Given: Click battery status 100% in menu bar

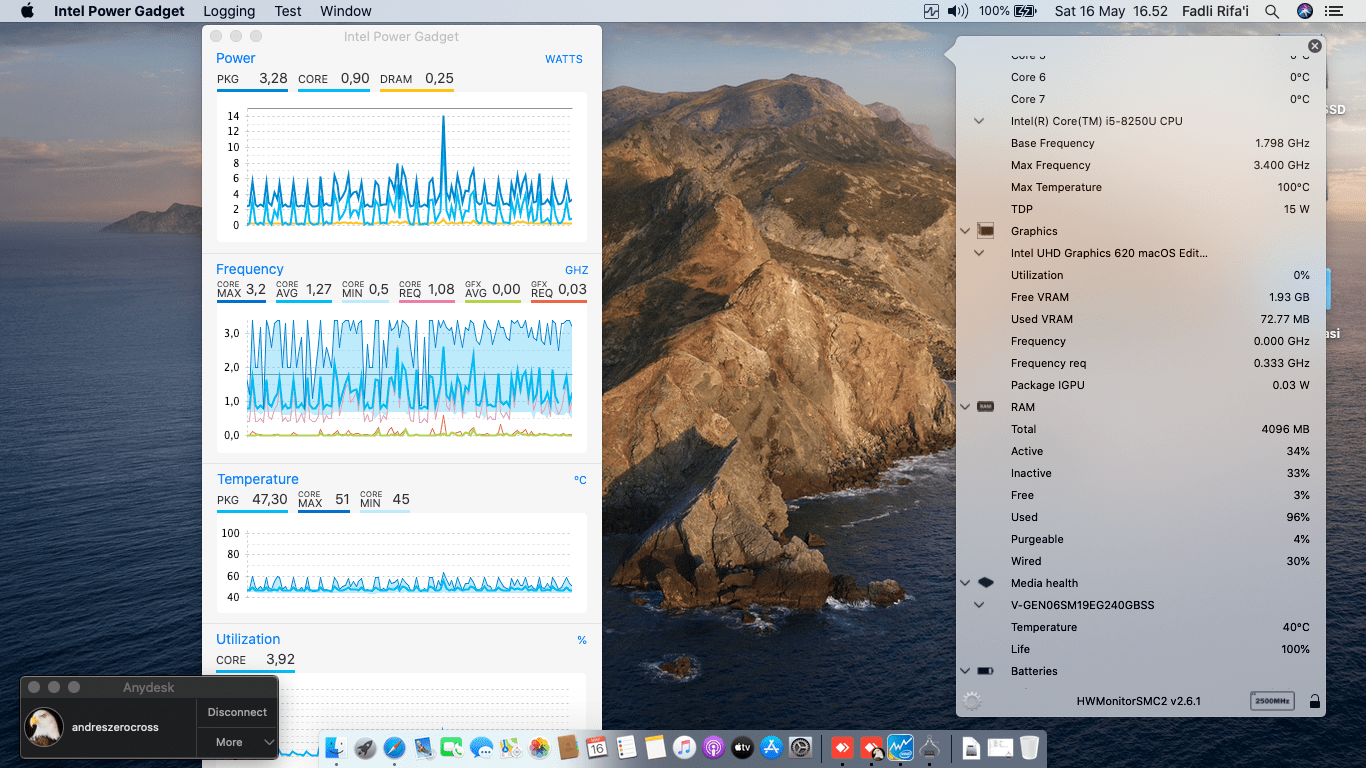Looking at the screenshot, I should (1008, 11).
